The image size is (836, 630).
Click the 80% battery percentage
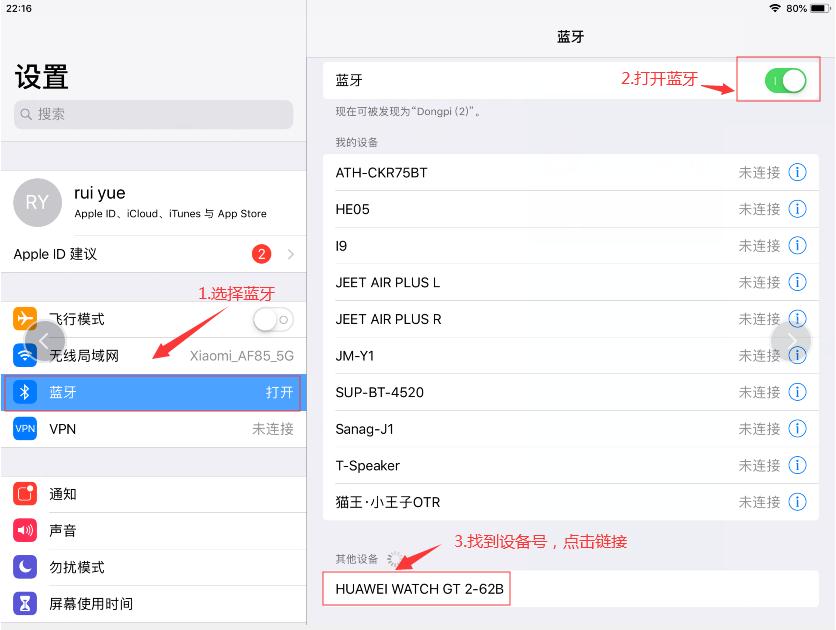coord(796,8)
